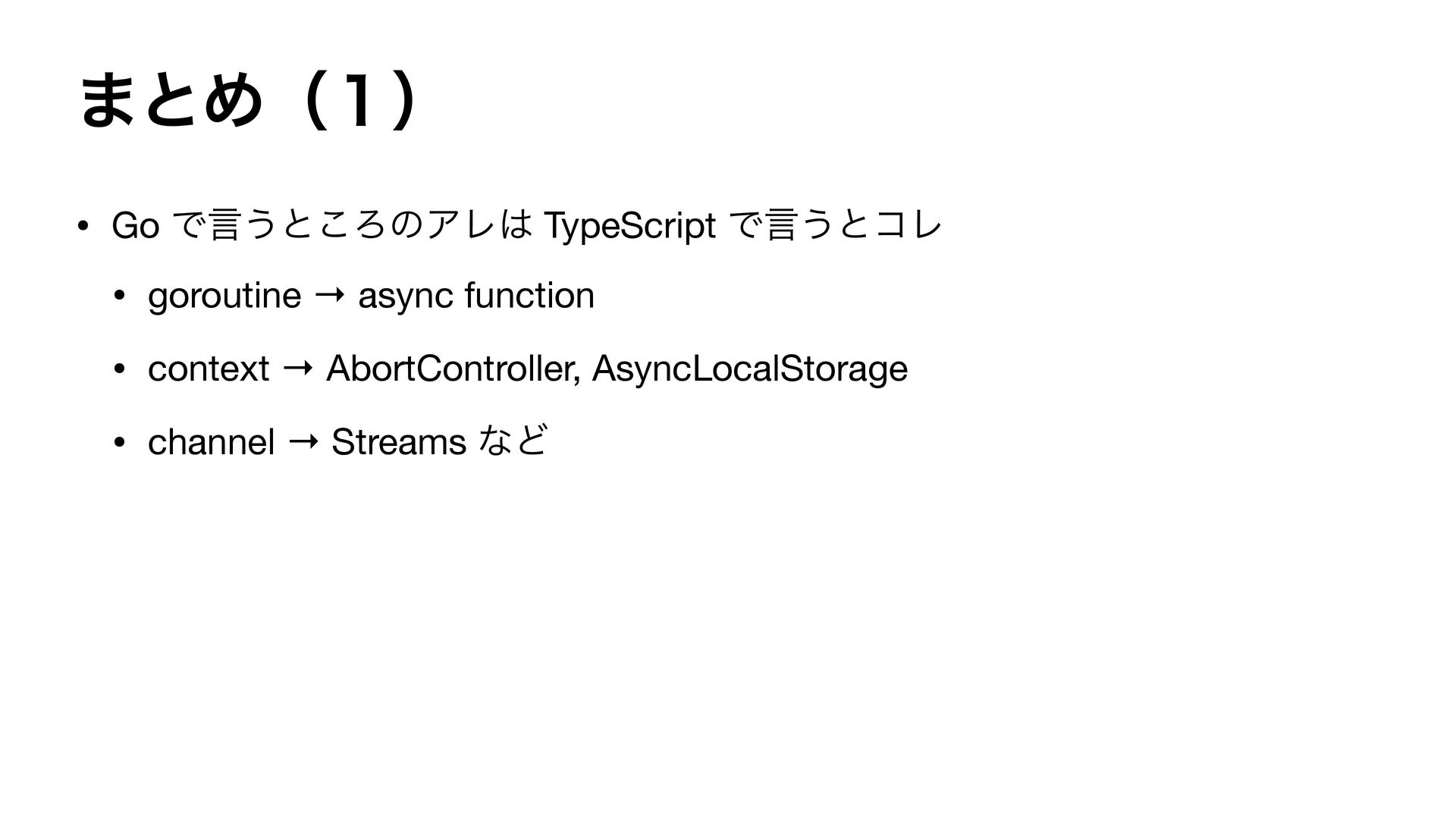Click the arrow after channel
Screen dimensions: 1456x819
tap(303, 442)
